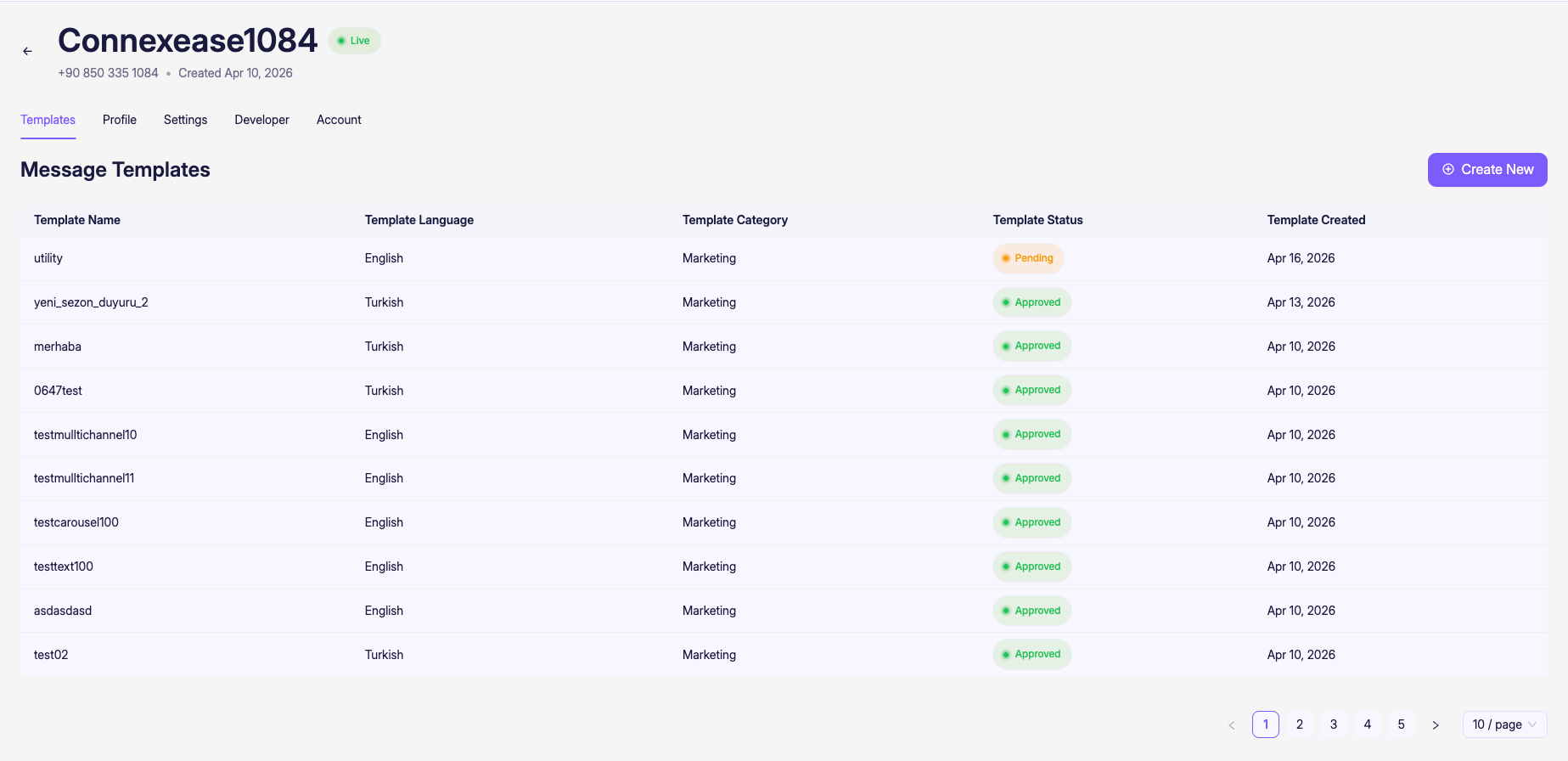This screenshot has width=1568, height=761.
Task: Click Marketing category in asdasdasd row
Action: pyautogui.click(x=709, y=611)
